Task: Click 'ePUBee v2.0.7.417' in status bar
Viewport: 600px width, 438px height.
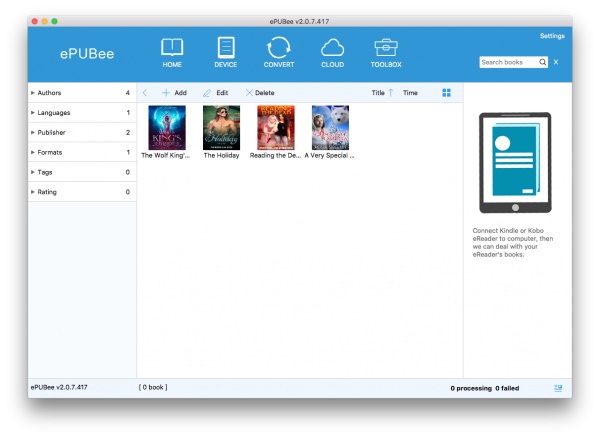Action: click(59, 387)
